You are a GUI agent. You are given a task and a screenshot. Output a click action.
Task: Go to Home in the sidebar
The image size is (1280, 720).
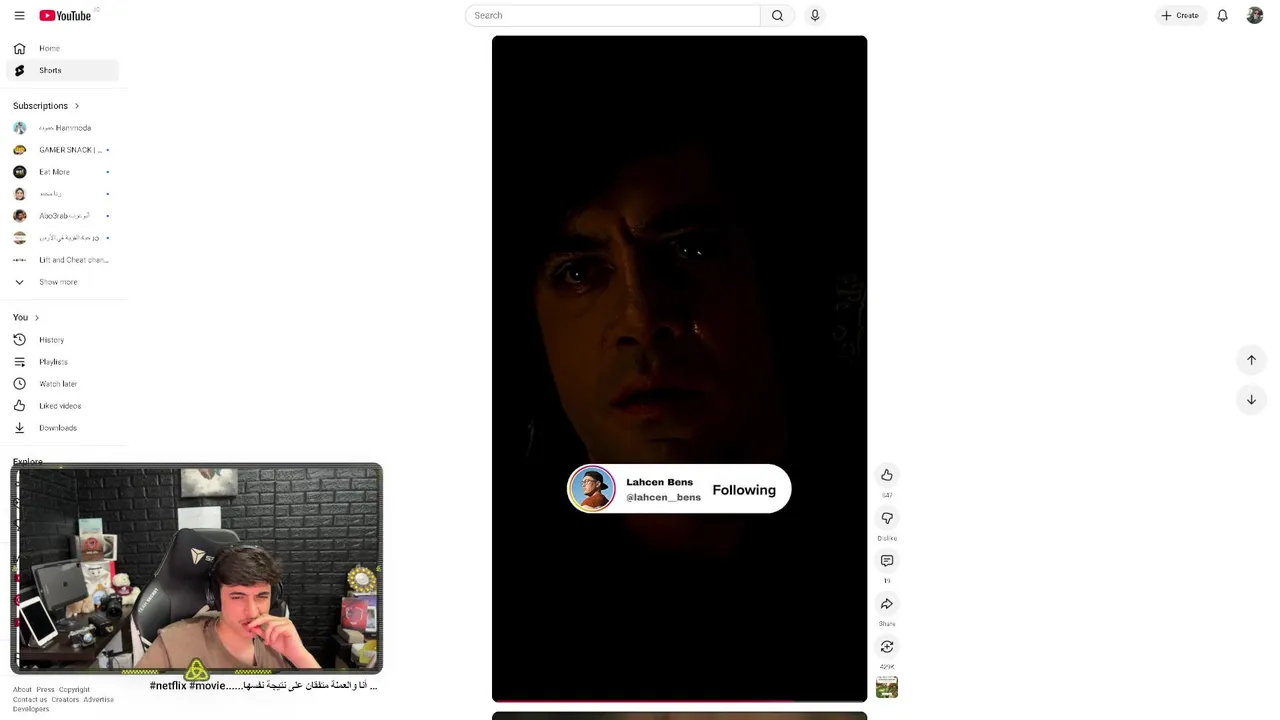pos(62,48)
